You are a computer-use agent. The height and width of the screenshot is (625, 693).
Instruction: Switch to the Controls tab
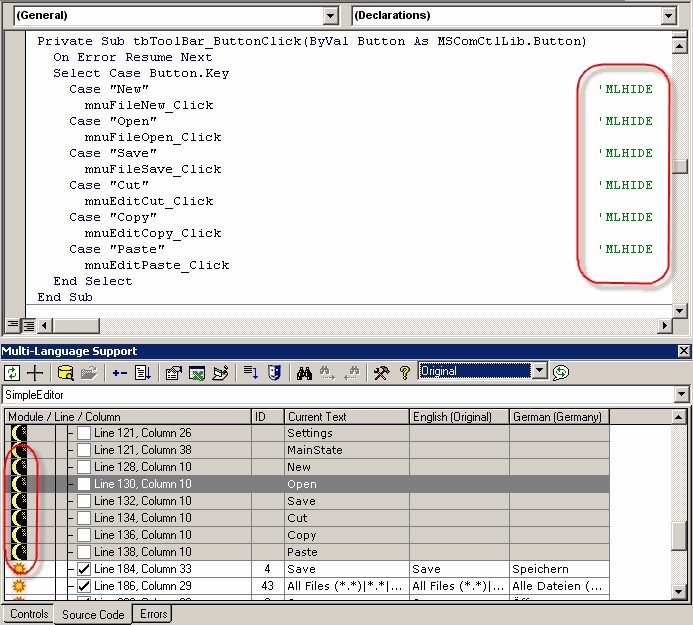[28, 614]
